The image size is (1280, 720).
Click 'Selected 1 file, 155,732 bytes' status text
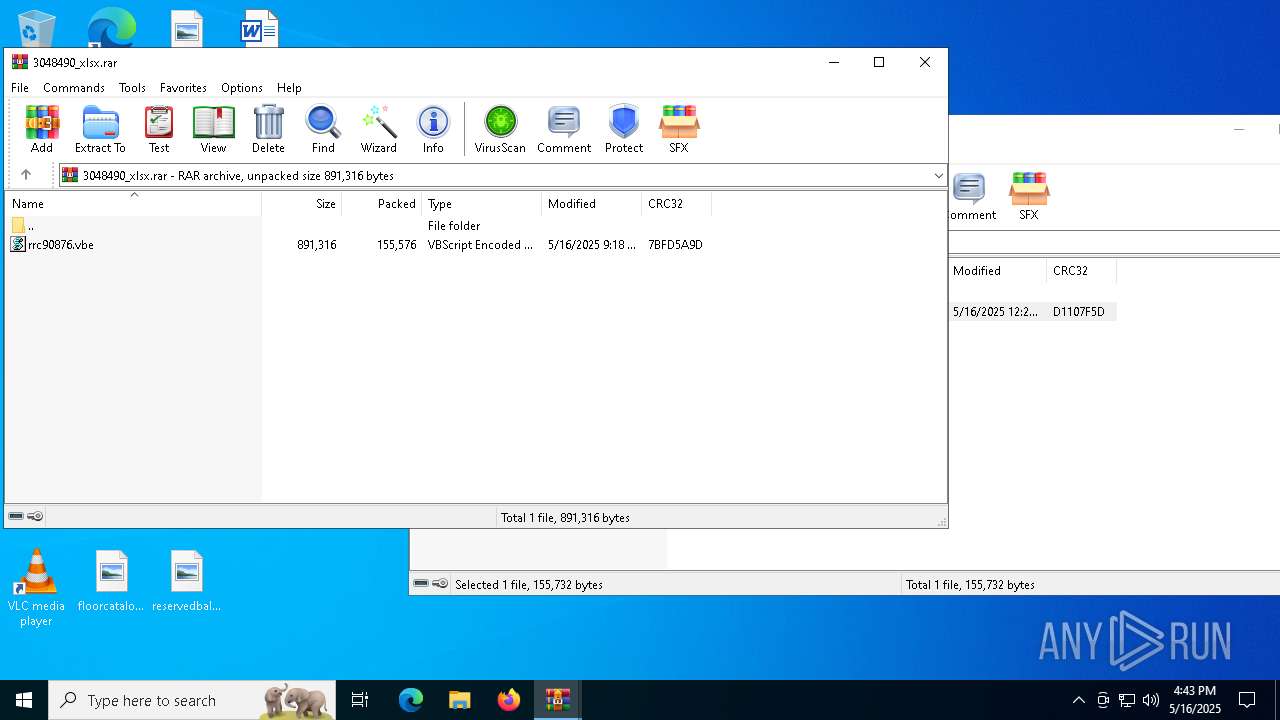529,585
